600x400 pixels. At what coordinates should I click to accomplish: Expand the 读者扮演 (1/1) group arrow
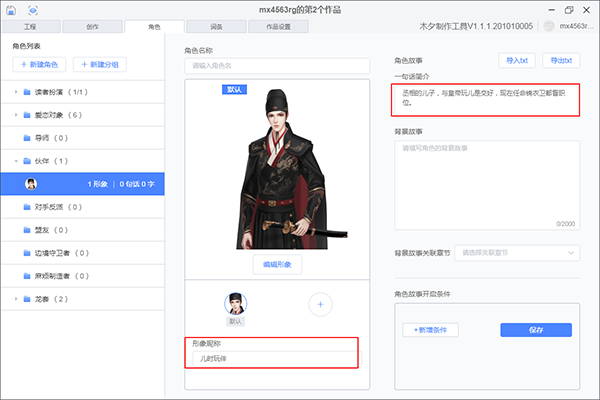(x=16, y=92)
